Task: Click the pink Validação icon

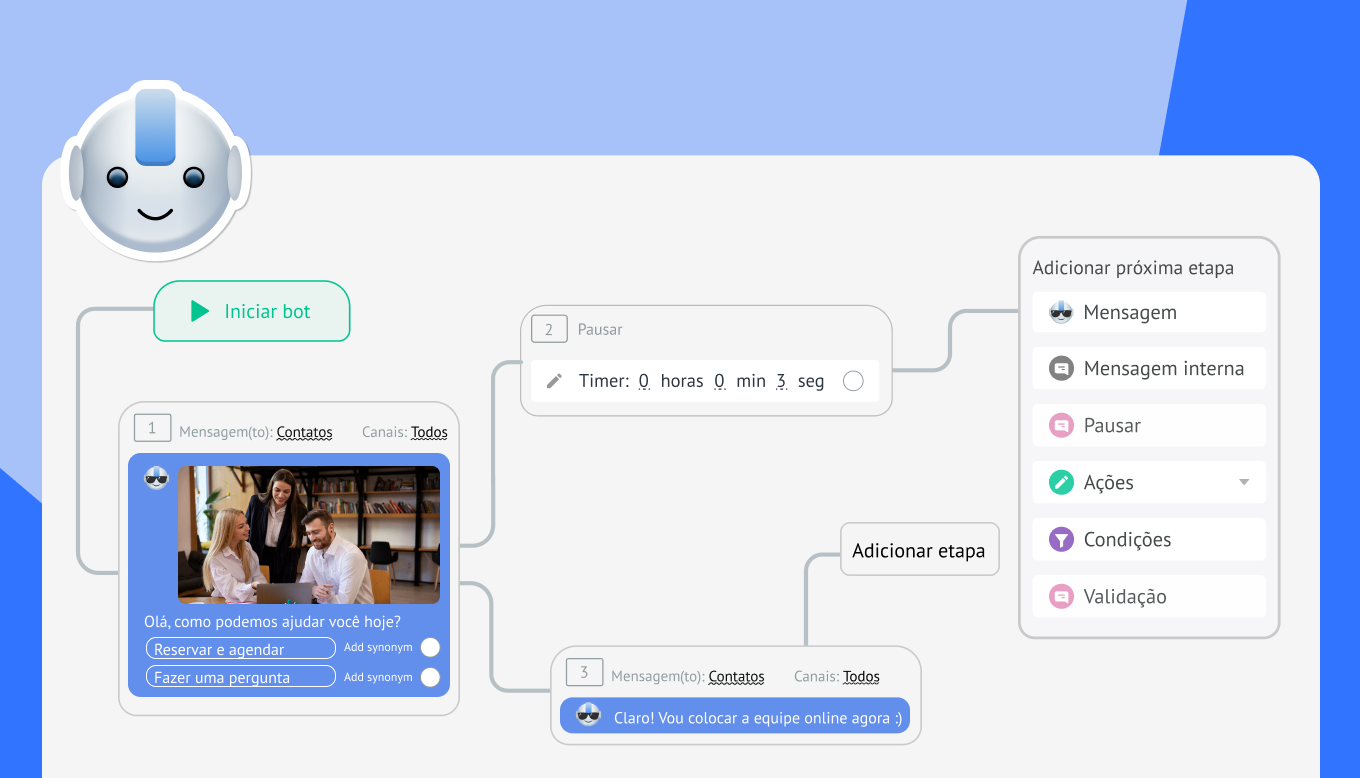Action: [1060, 597]
